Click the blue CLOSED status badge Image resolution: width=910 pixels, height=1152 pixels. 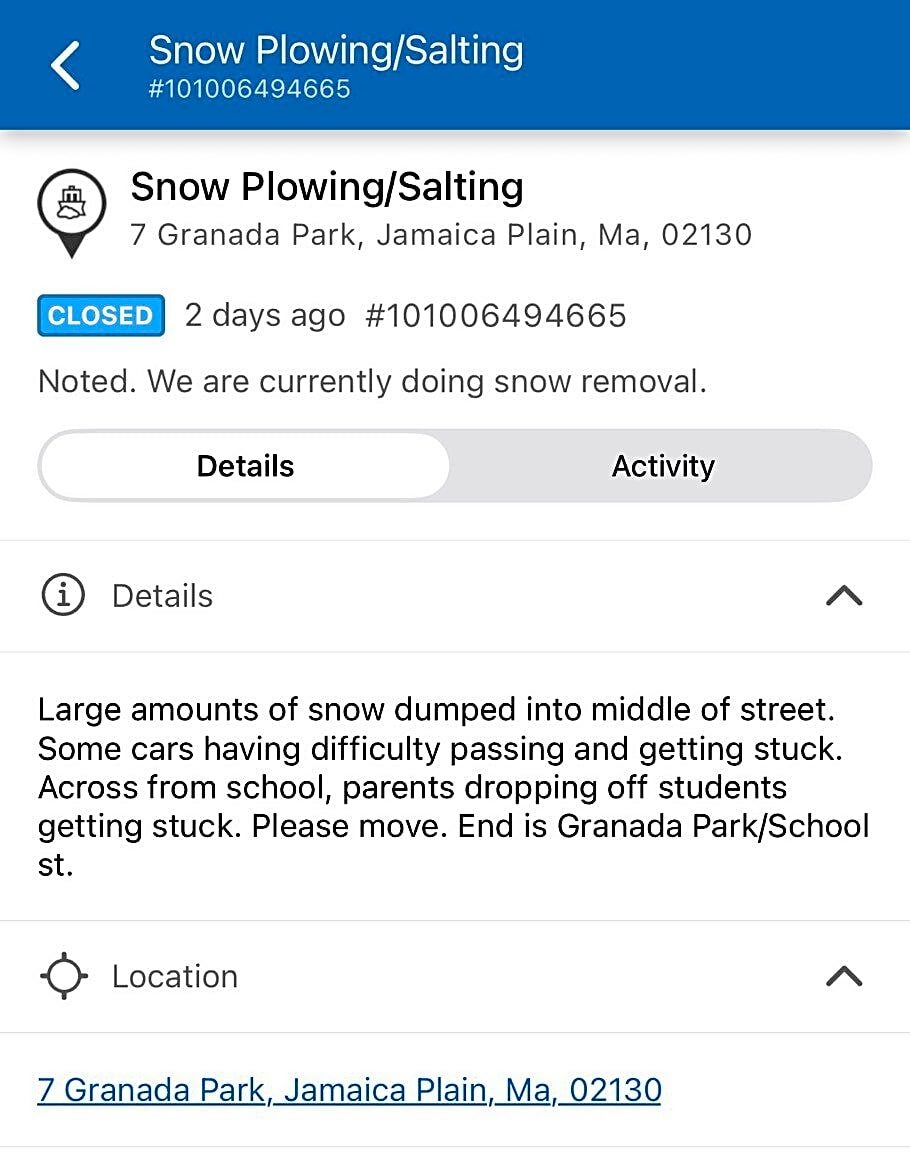click(100, 316)
